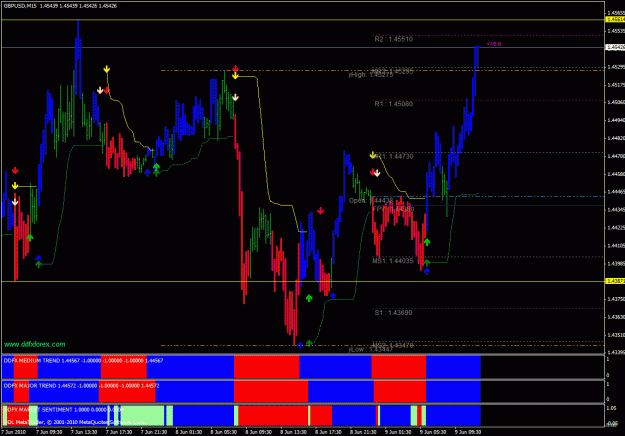This screenshot has width=625, height=436.
Task: Click the 9 Jun 05:30 time label
Action: [433, 432]
